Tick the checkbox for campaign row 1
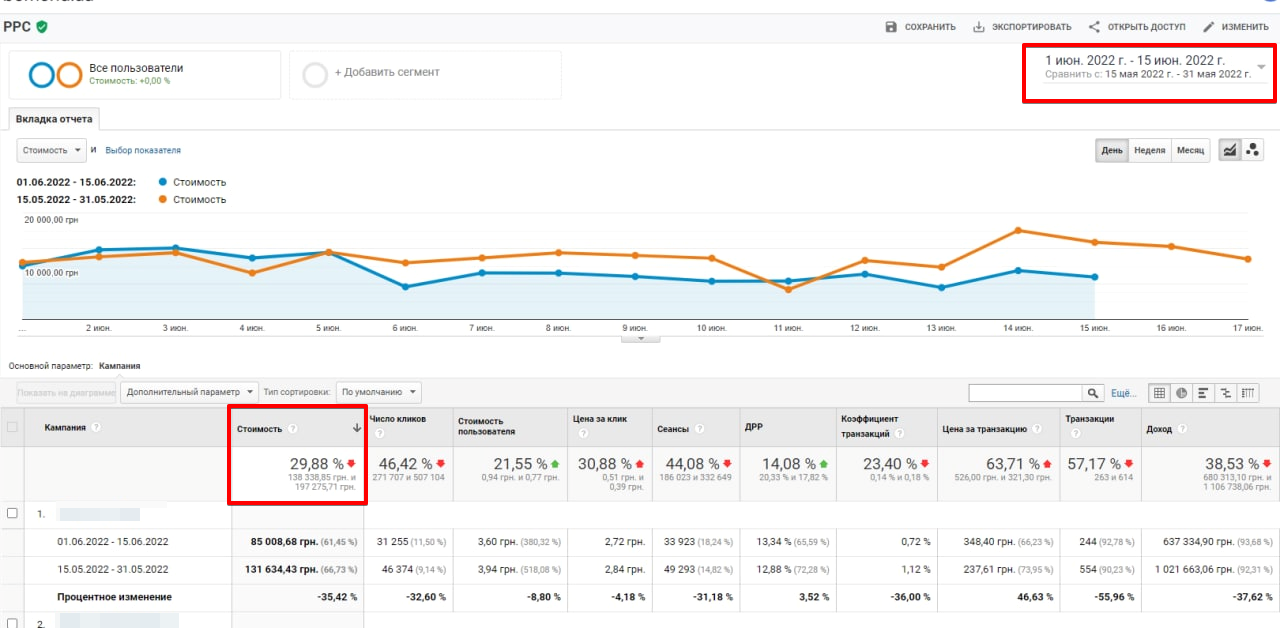Screen dimensions: 1281x628 coord(13,513)
